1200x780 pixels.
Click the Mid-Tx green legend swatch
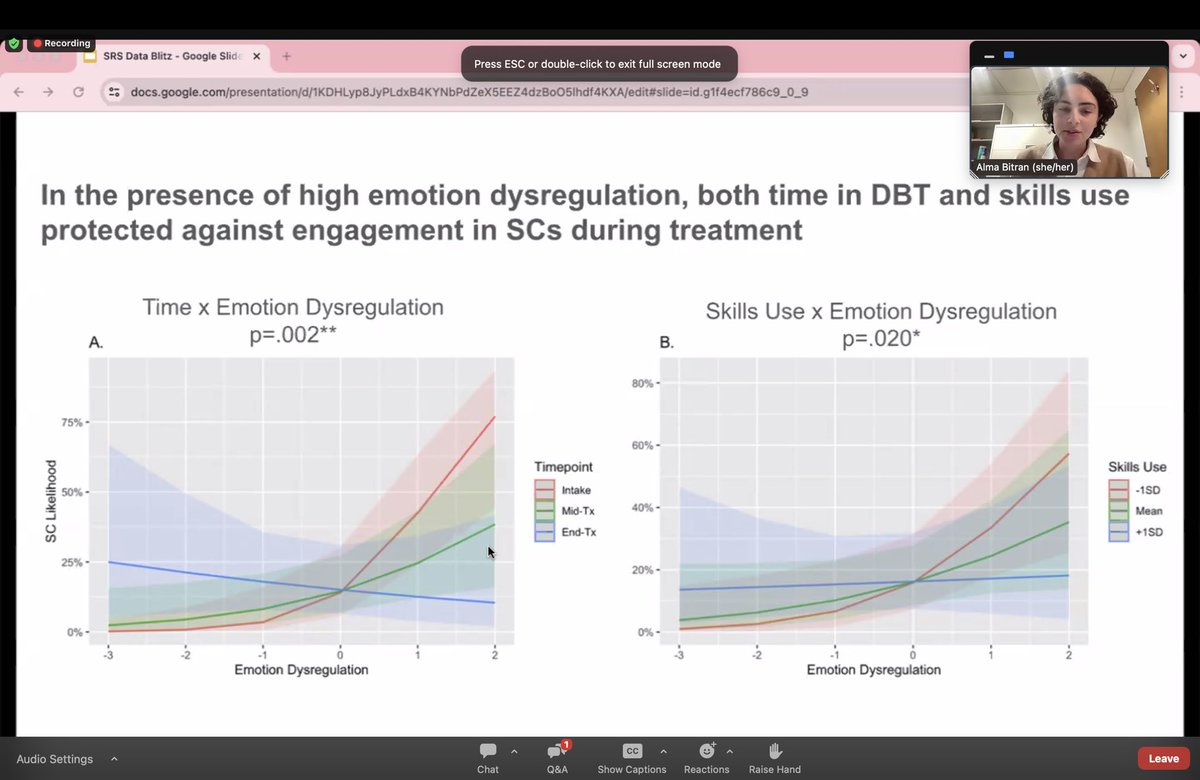click(544, 511)
